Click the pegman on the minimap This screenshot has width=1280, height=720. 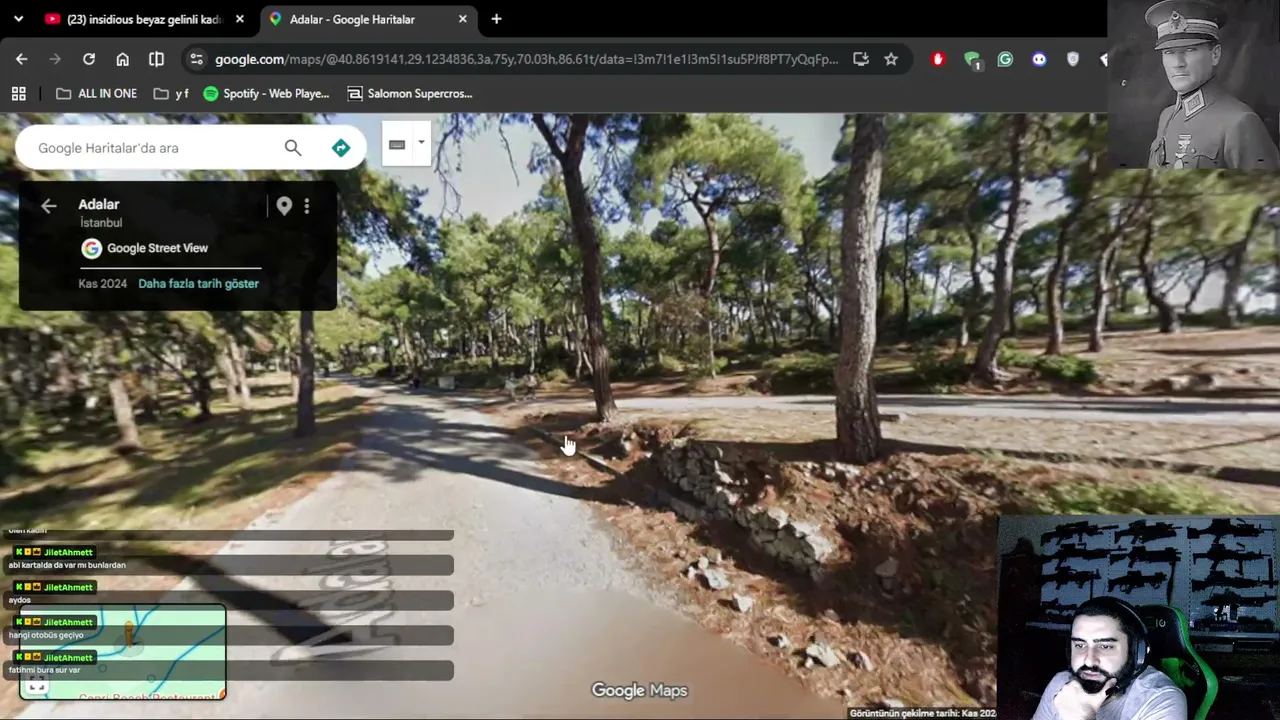pyautogui.click(x=129, y=633)
